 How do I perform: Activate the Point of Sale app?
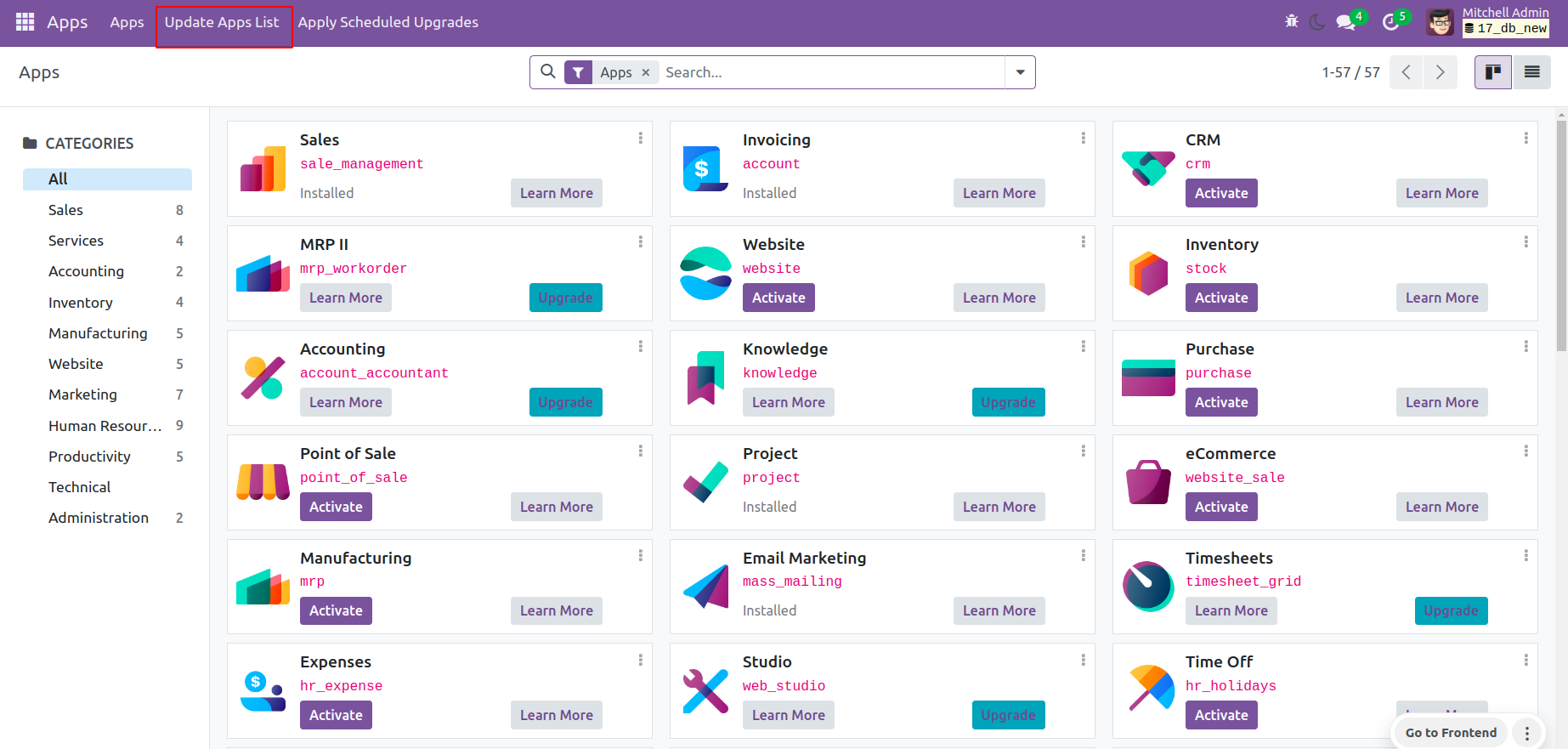336,507
